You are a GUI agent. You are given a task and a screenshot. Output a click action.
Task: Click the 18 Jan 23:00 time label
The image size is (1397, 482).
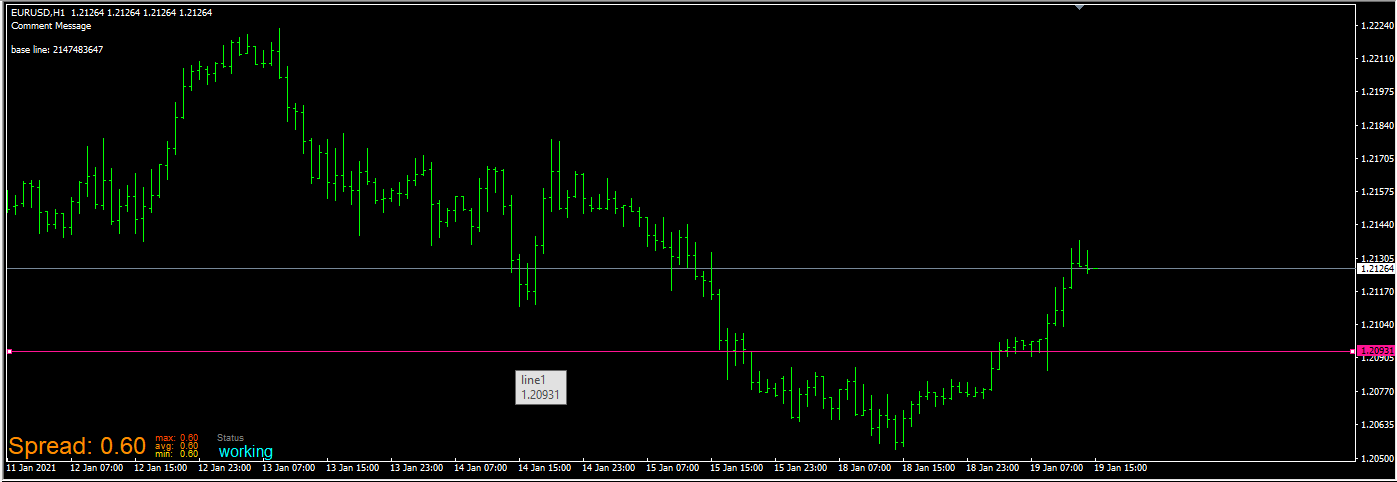click(x=993, y=468)
